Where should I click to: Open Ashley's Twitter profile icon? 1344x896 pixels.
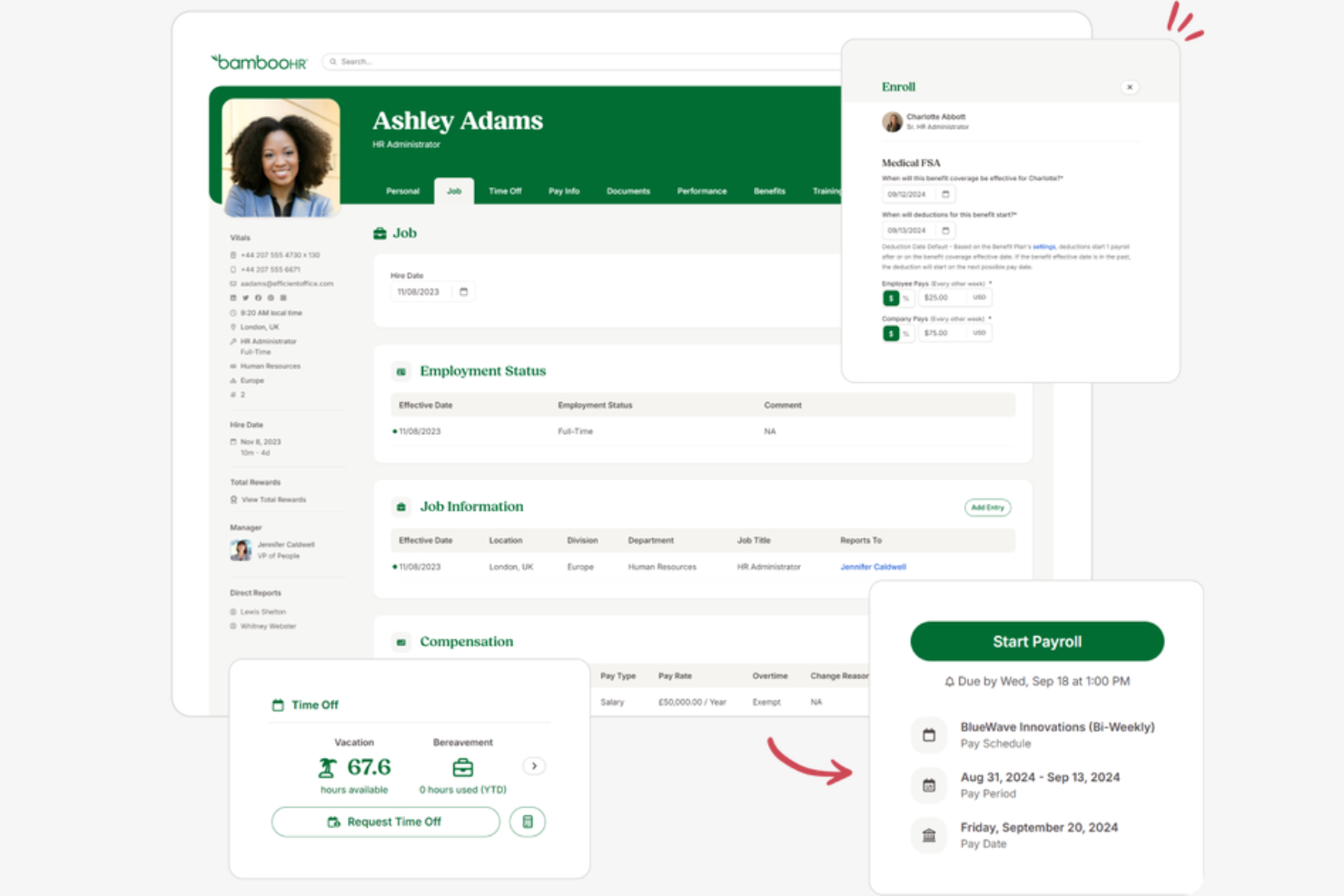[x=244, y=297]
